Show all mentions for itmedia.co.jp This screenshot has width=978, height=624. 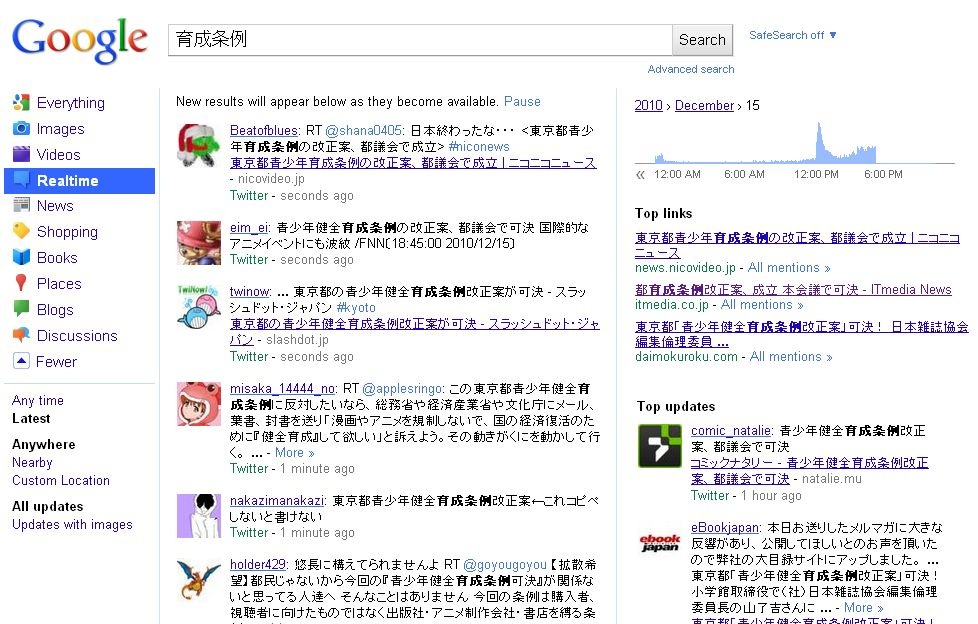762,305
